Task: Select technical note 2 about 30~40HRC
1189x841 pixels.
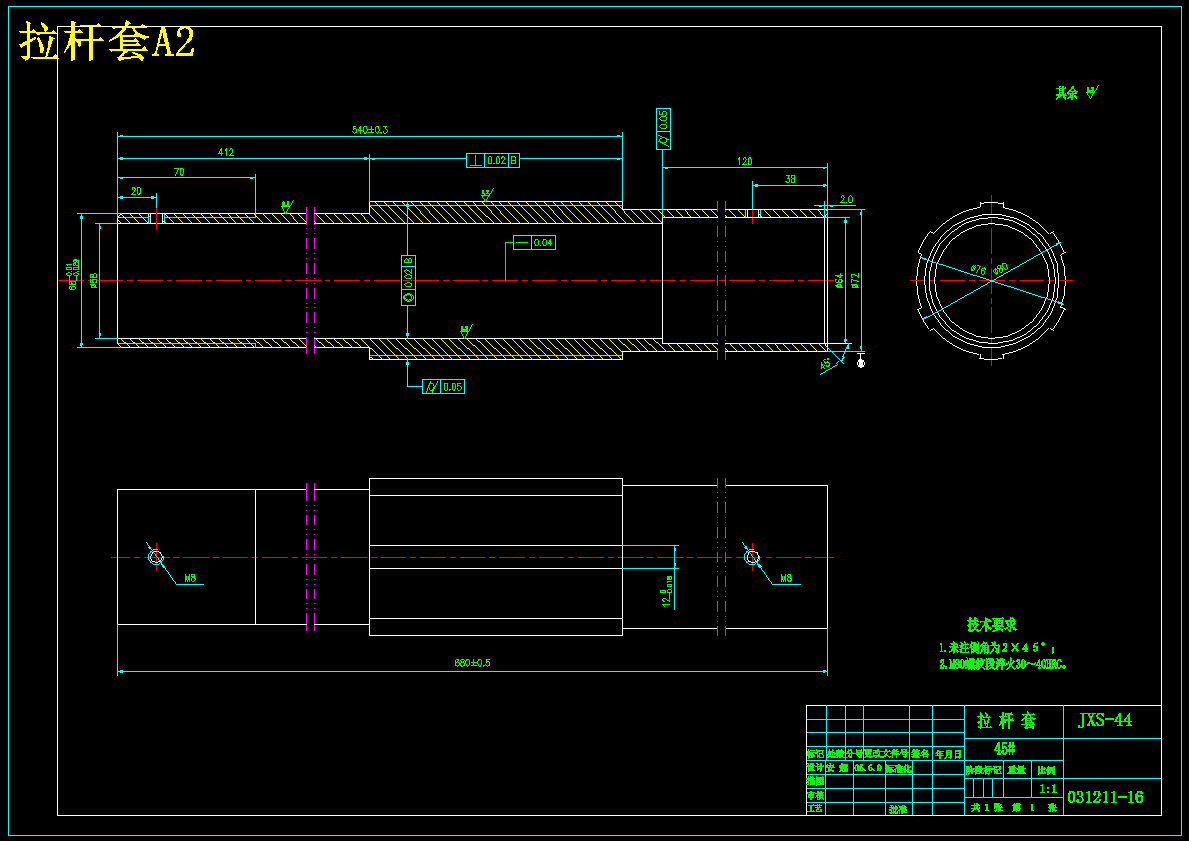Action: pyautogui.click(x=1002, y=664)
